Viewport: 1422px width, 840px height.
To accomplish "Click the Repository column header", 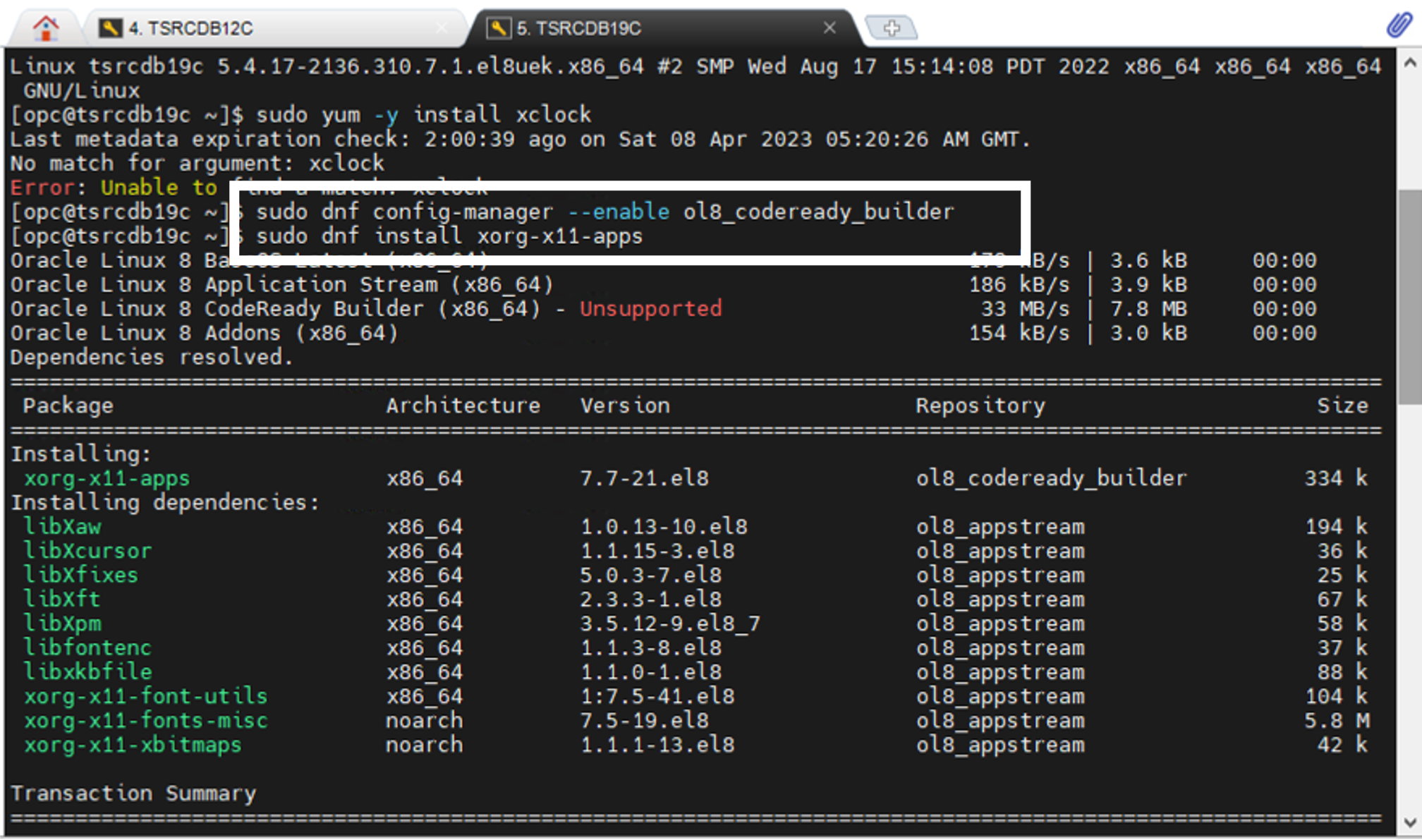I will tap(980, 406).
